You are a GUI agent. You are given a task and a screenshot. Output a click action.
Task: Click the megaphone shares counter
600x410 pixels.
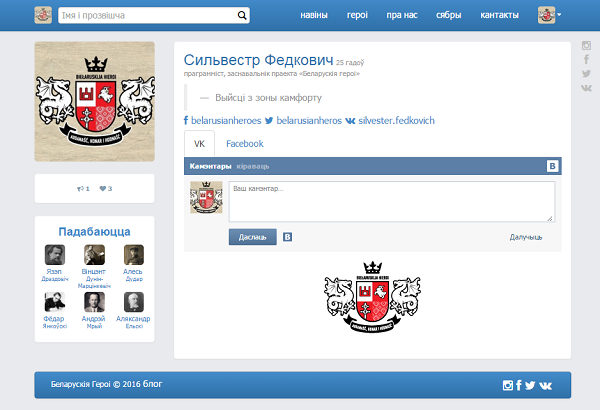click(83, 188)
